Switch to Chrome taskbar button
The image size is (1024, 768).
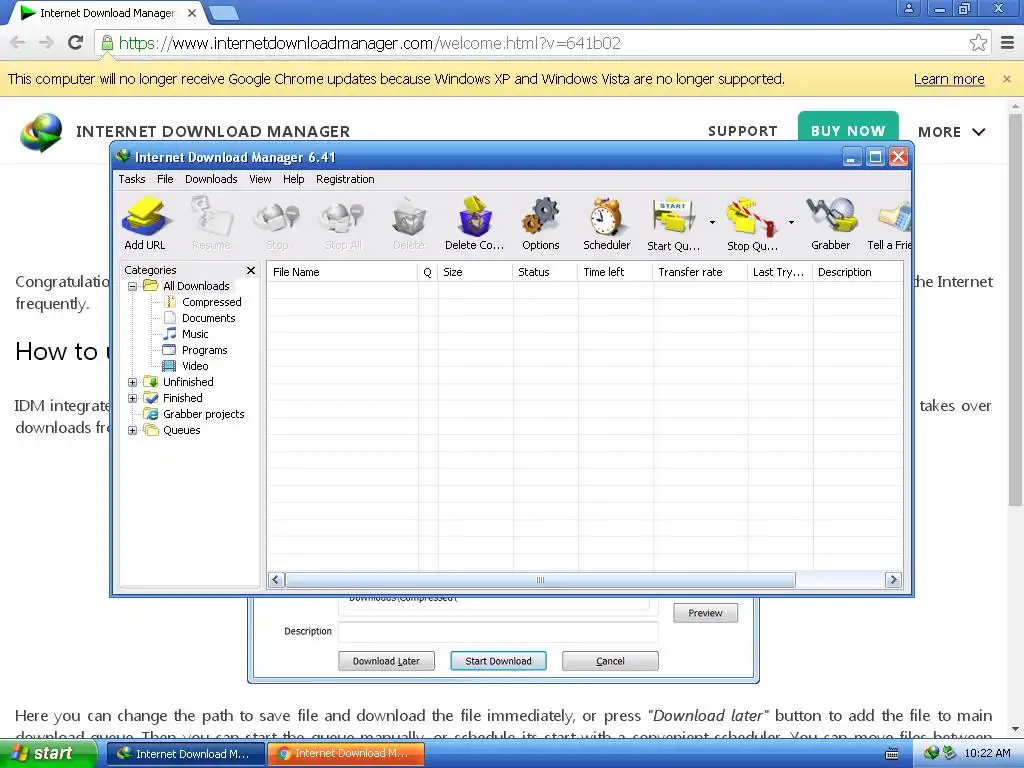(x=345, y=754)
